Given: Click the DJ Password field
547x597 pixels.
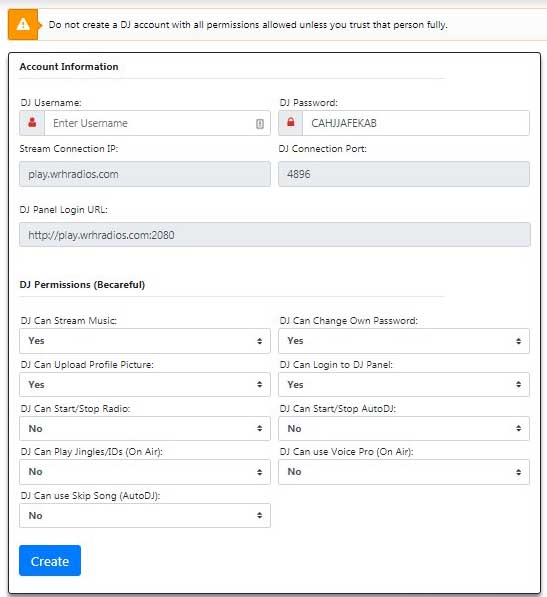Looking at the screenshot, I should coord(416,123).
